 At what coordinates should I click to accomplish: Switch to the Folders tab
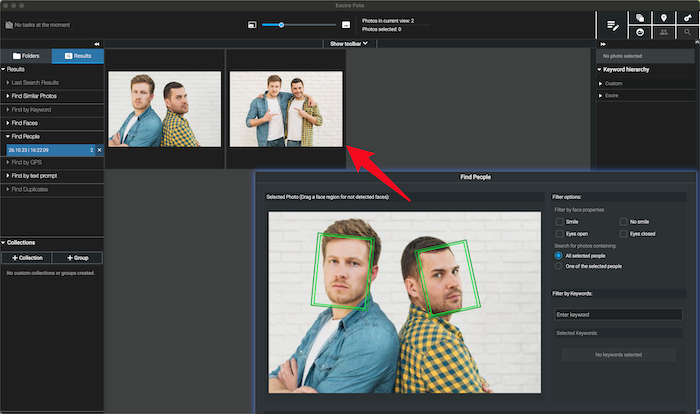(26, 57)
